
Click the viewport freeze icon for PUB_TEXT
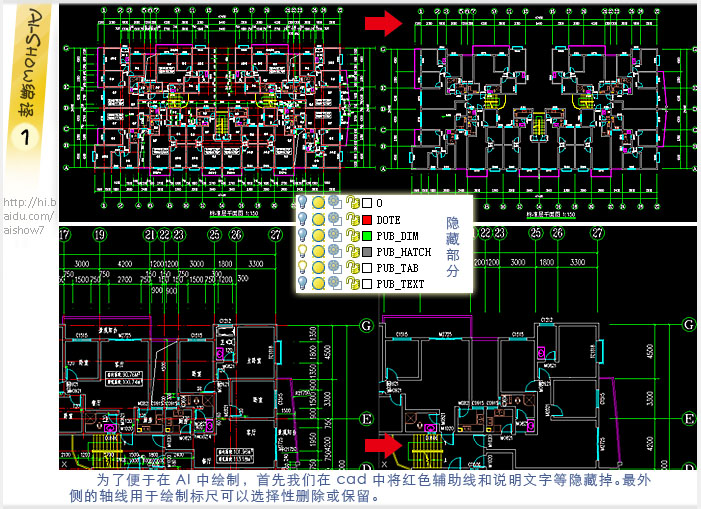click(x=335, y=283)
